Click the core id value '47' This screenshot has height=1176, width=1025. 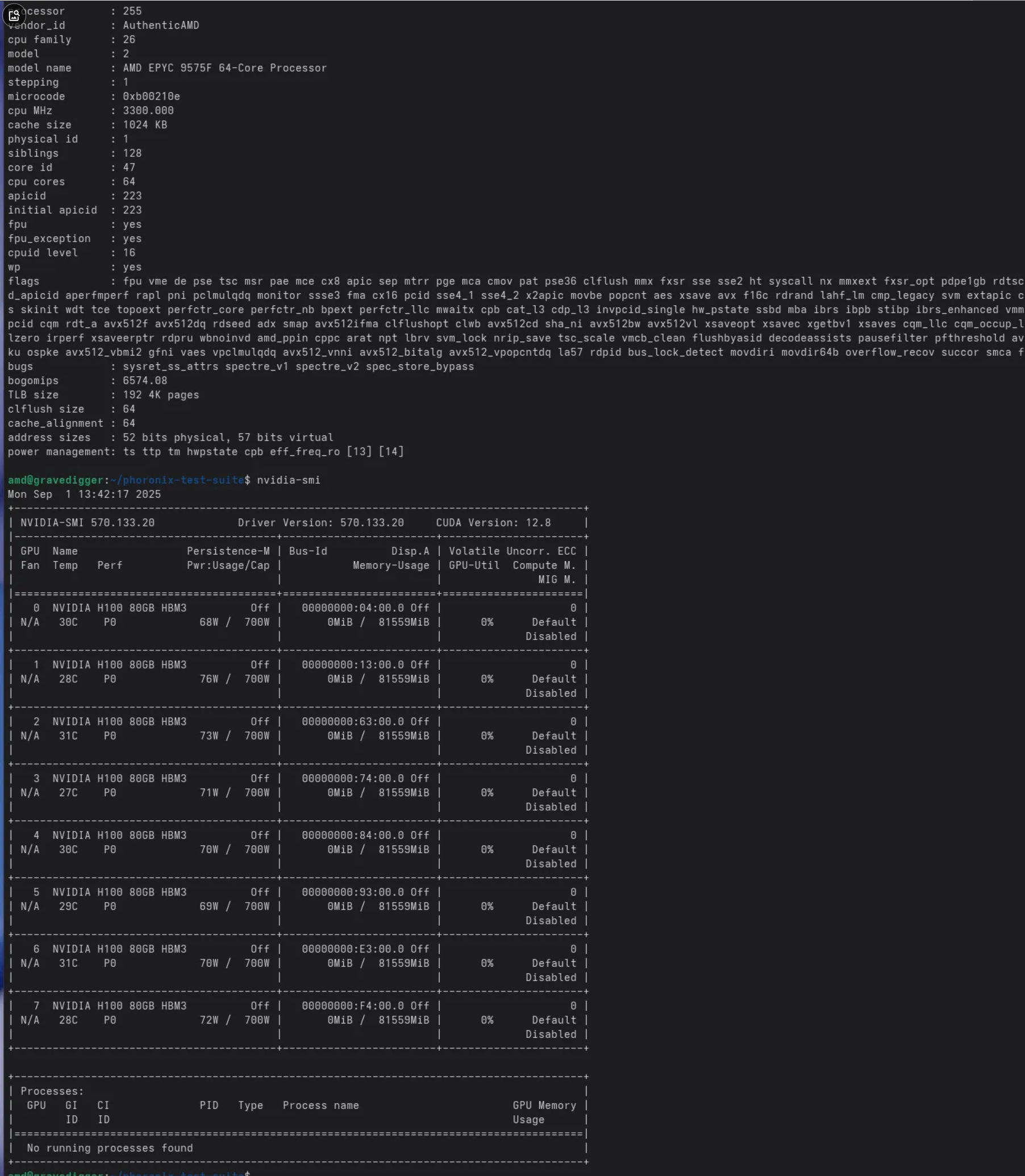coord(129,168)
